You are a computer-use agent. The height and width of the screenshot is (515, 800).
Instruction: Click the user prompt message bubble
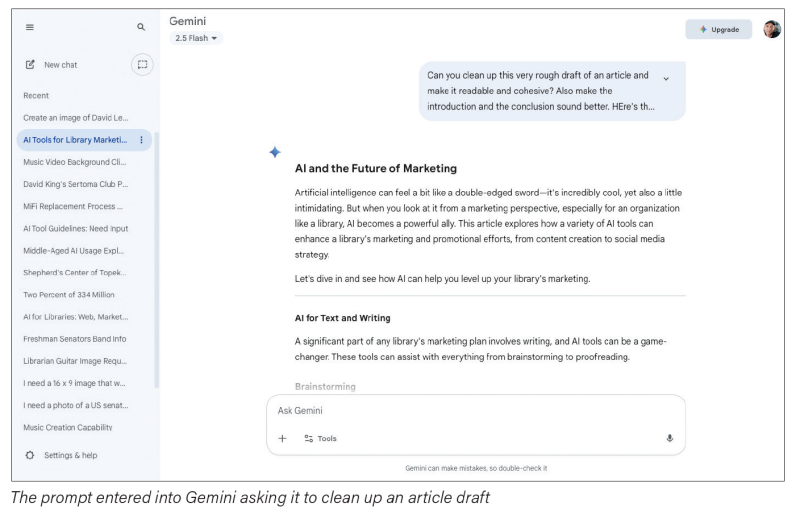[552, 91]
